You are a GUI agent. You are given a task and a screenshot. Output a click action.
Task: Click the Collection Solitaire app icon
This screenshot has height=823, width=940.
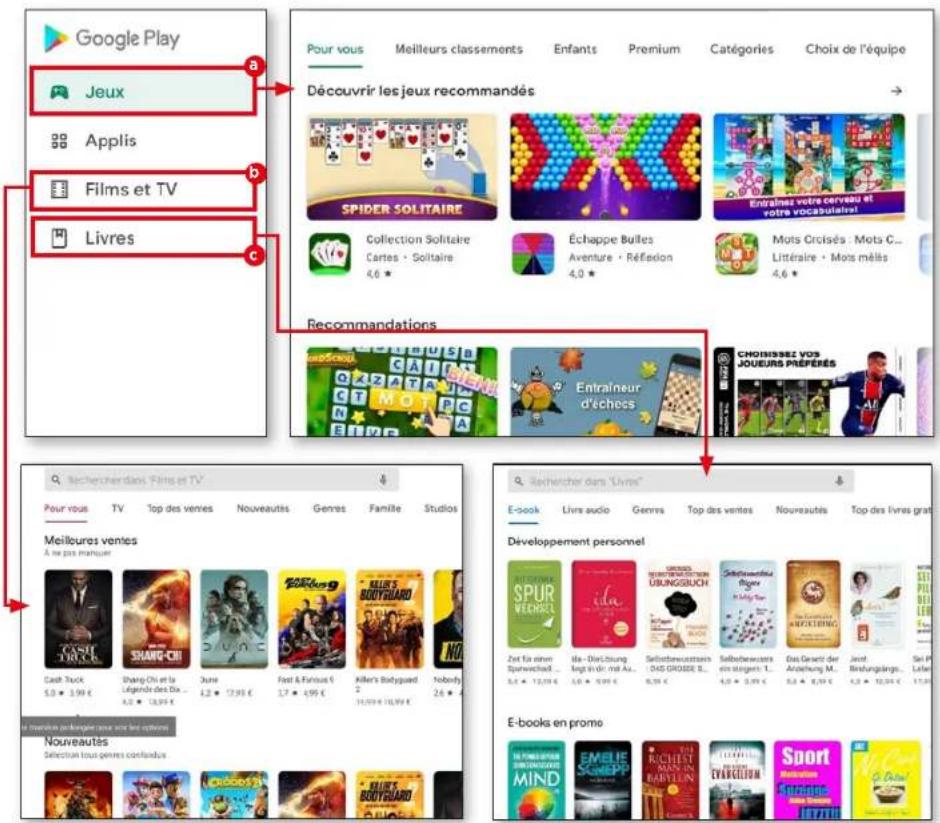tap(330, 254)
